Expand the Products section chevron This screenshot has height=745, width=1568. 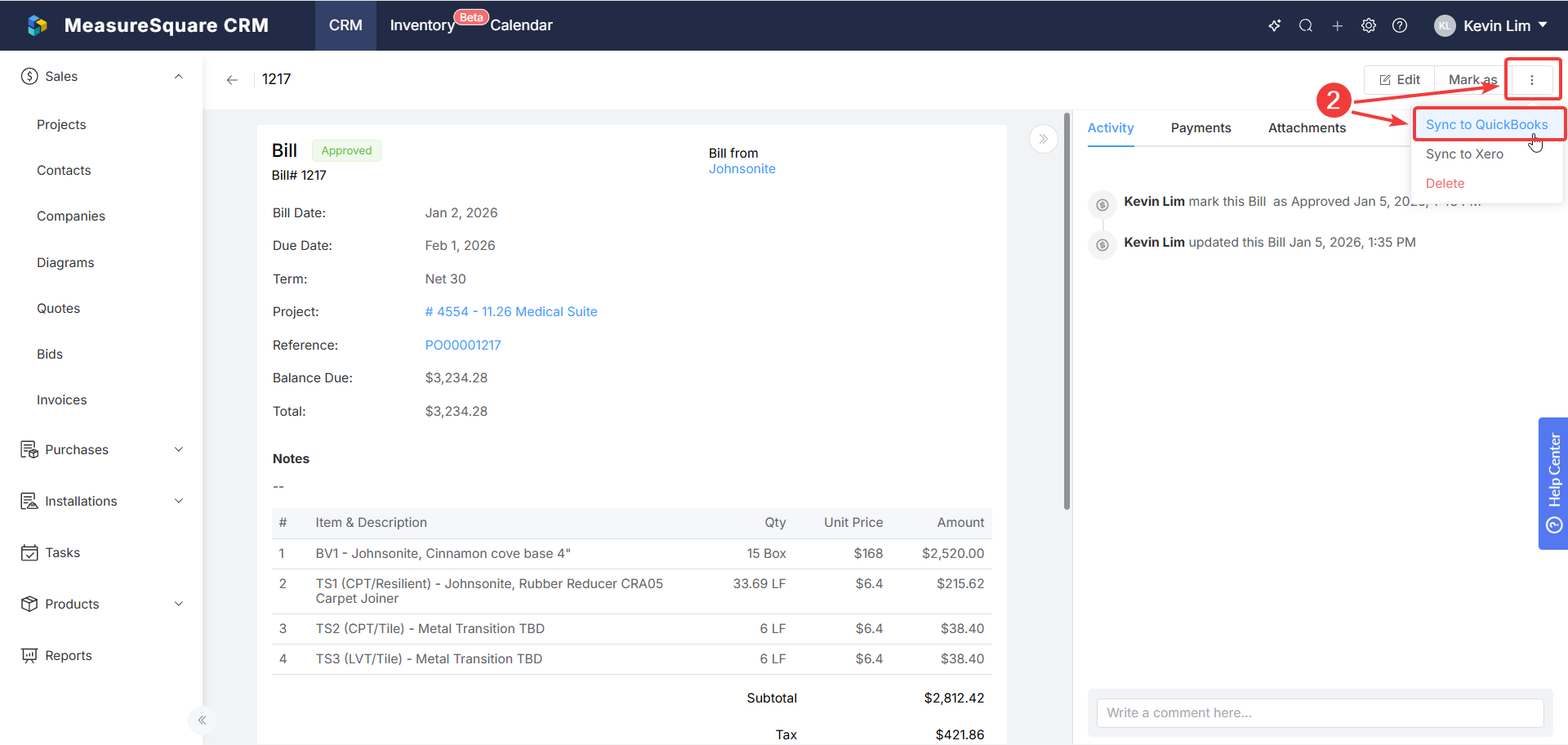pos(178,604)
